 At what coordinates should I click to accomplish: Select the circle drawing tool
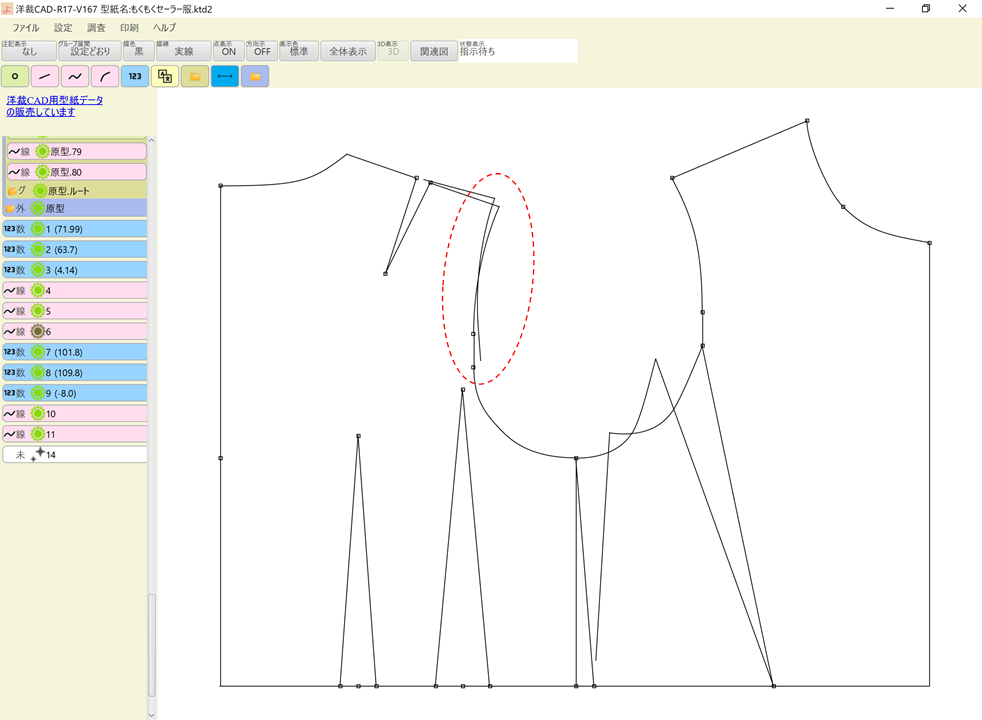pos(14,75)
